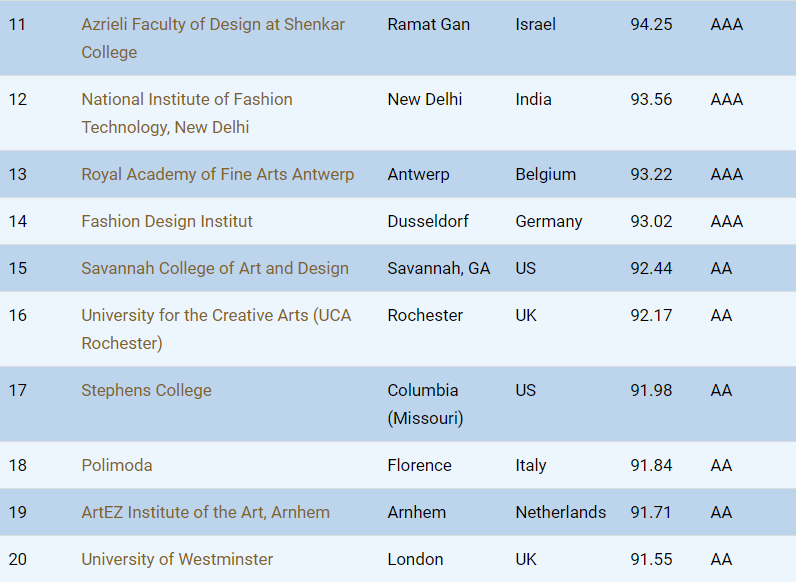Select the India country cell
This screenshot has width=797, height=582.
coord(533,99)
